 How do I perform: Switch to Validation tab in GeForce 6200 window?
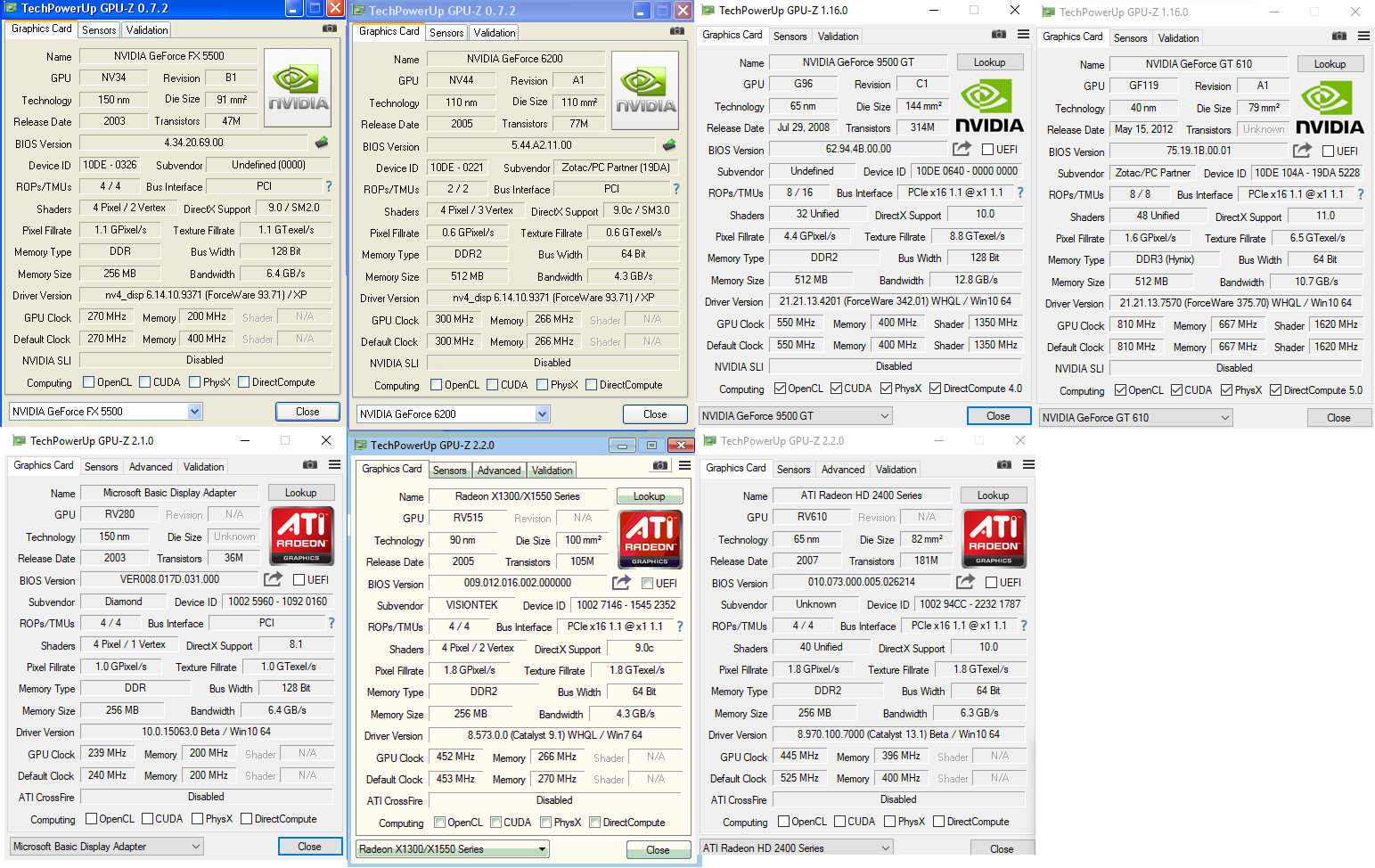(x=494, y=32)
